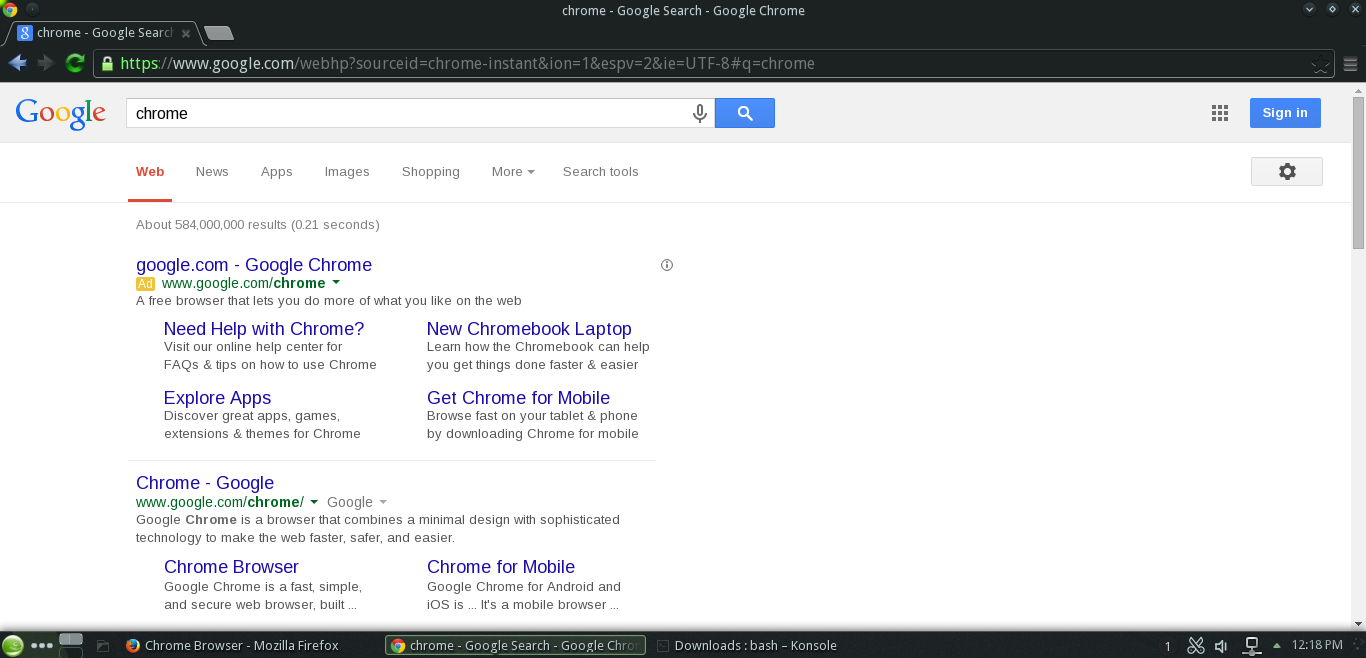Screen dimensions: 1366x658
Task: Open Chrome's hamburger menu
Action: pyautogui.click(x=1351, y=64)
